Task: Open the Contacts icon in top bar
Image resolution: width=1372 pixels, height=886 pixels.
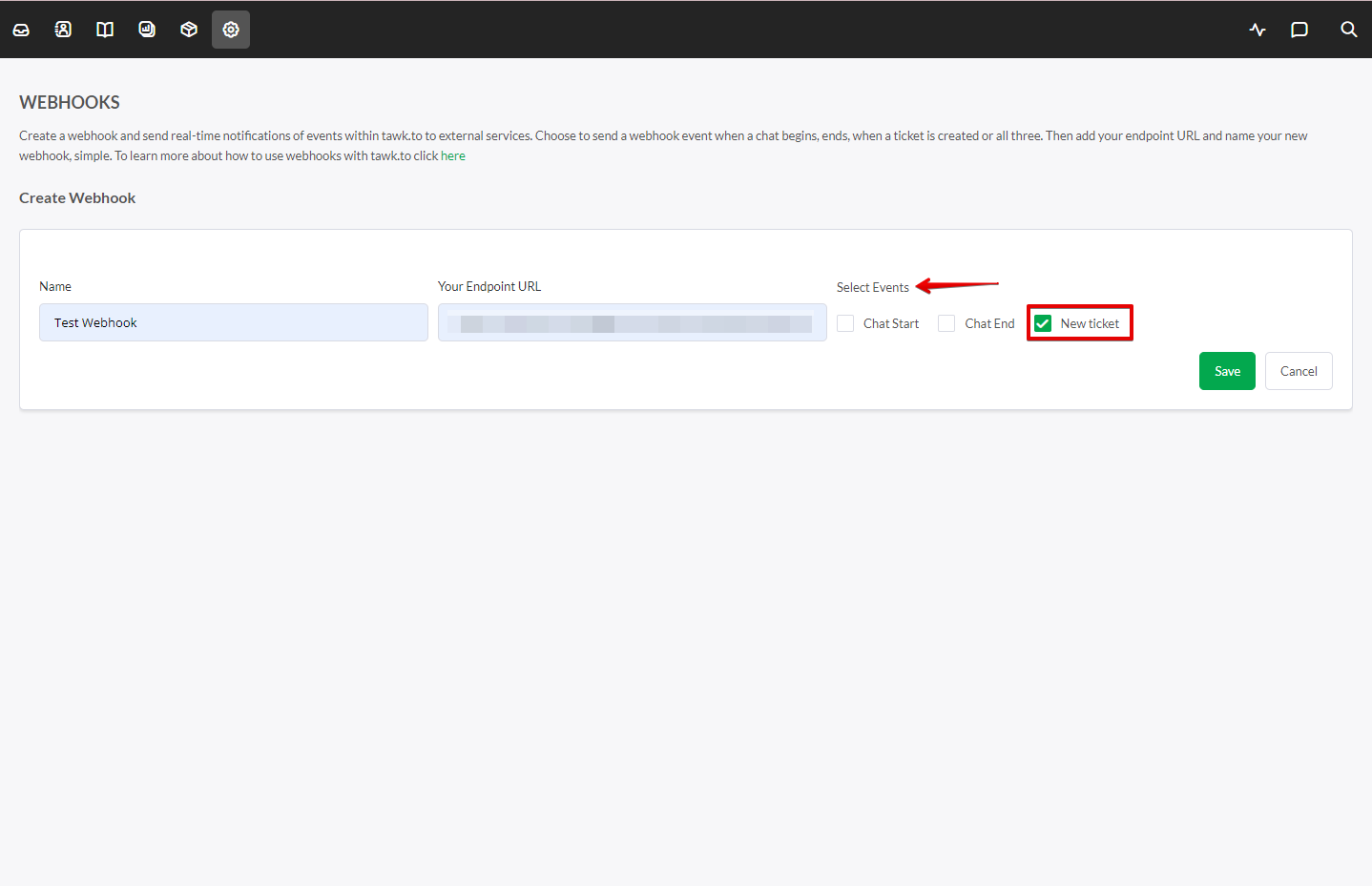Action: [63, 30]
